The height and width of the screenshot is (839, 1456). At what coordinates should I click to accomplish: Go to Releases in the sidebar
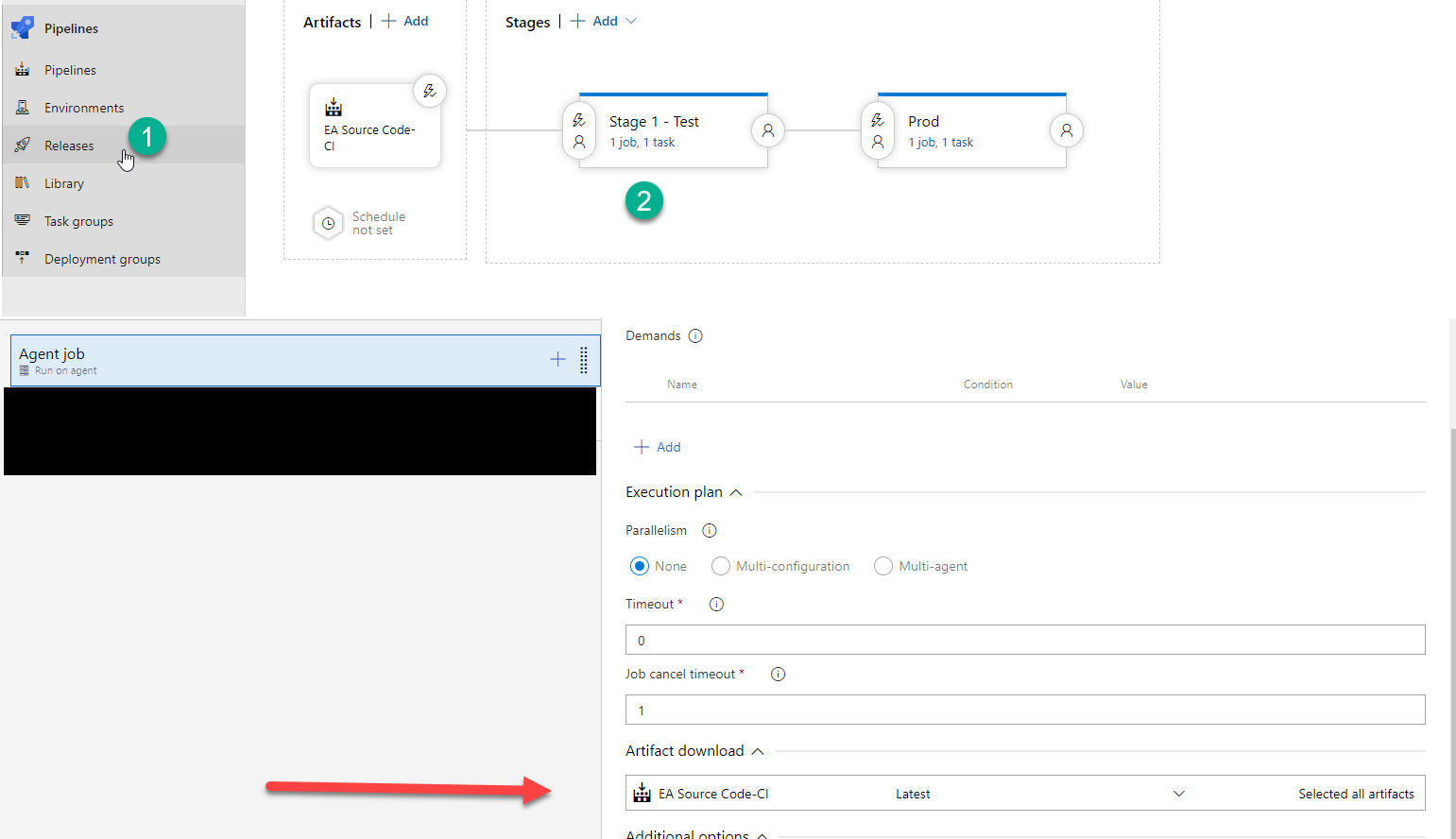pos(69,146)
